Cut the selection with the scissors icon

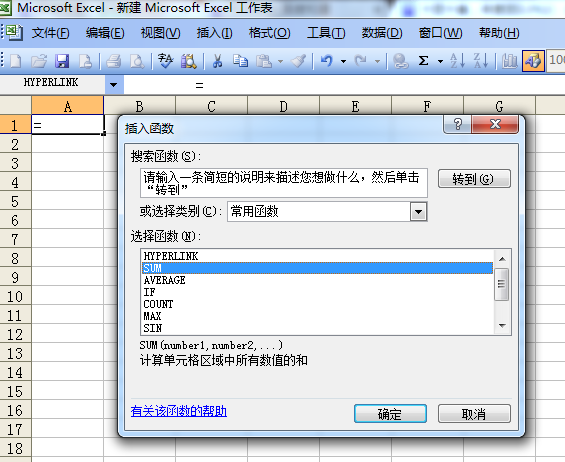[x=217, y=61]
